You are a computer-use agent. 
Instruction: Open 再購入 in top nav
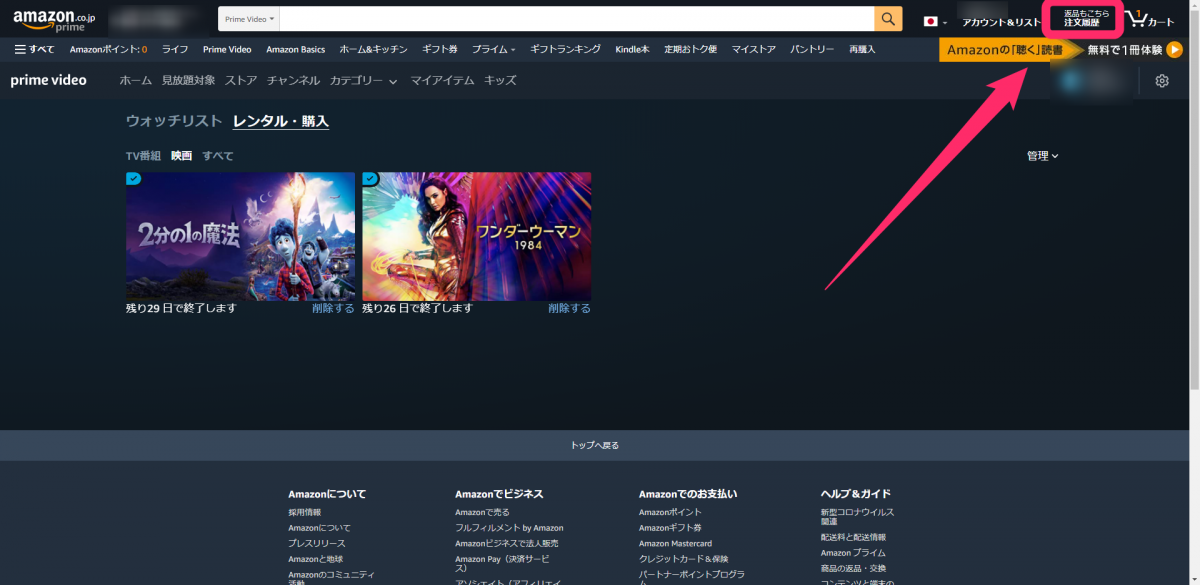point(862,49)
